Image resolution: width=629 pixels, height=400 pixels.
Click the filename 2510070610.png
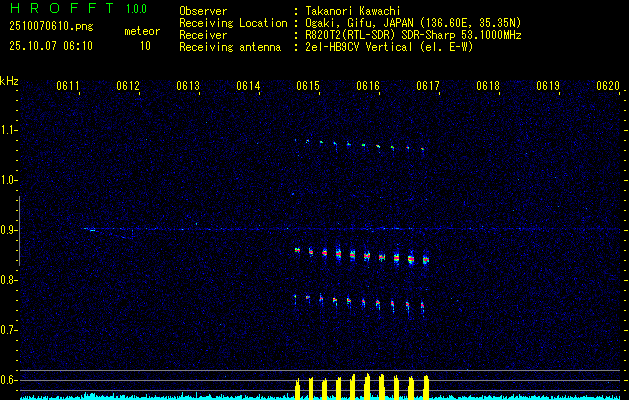coord(51,27)
